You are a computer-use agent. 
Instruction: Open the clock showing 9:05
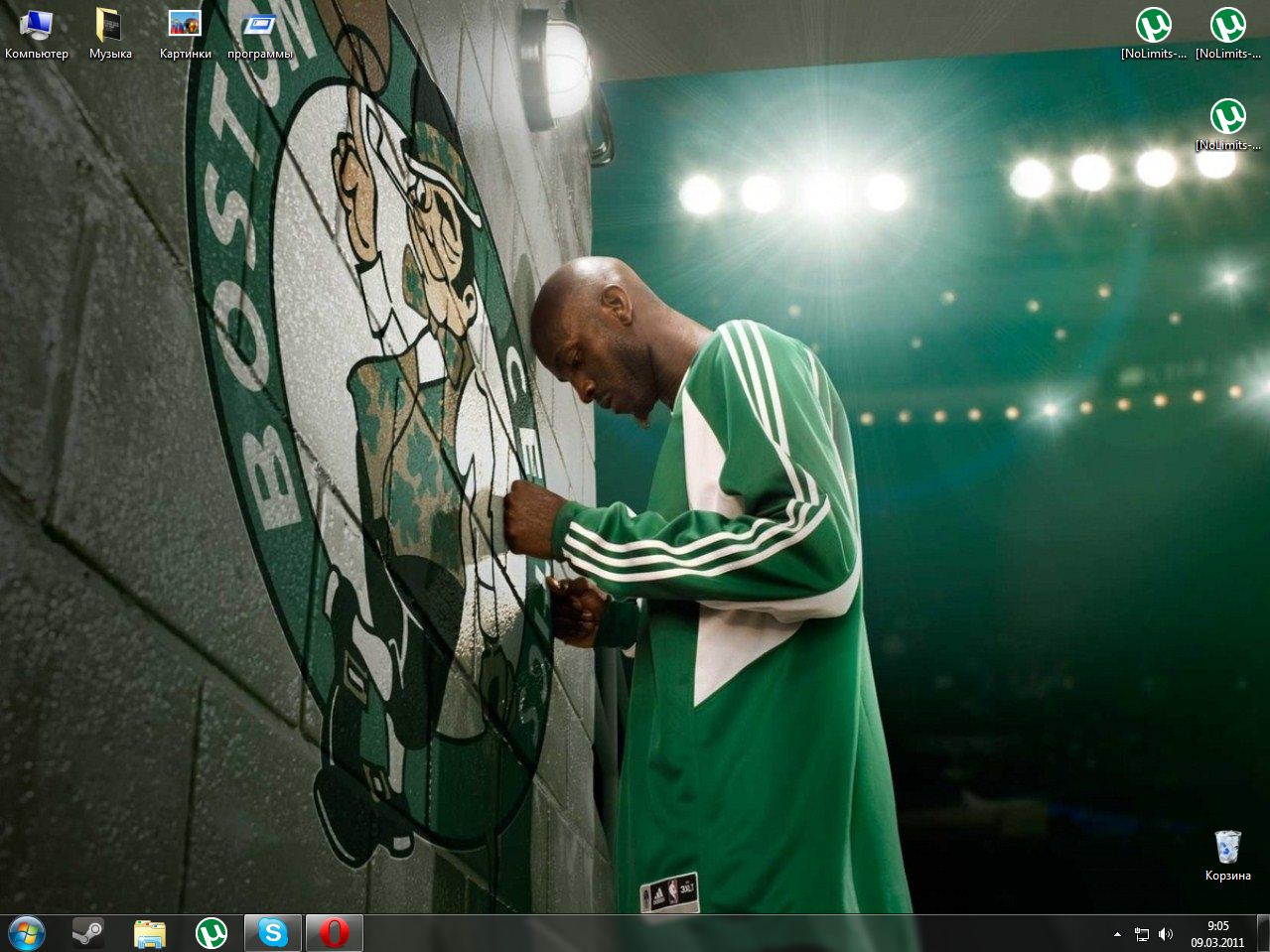(x=1217, y=933)
